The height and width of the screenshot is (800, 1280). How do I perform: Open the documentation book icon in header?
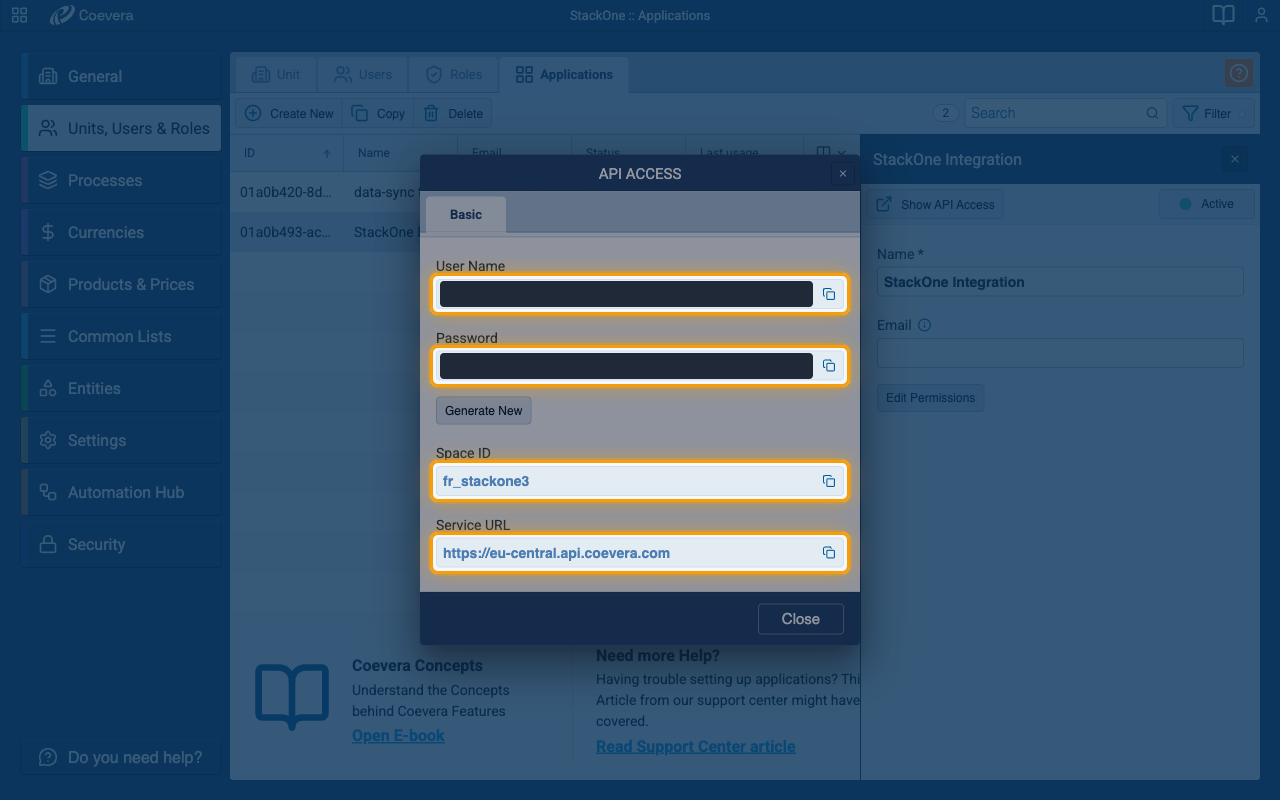1223,15
